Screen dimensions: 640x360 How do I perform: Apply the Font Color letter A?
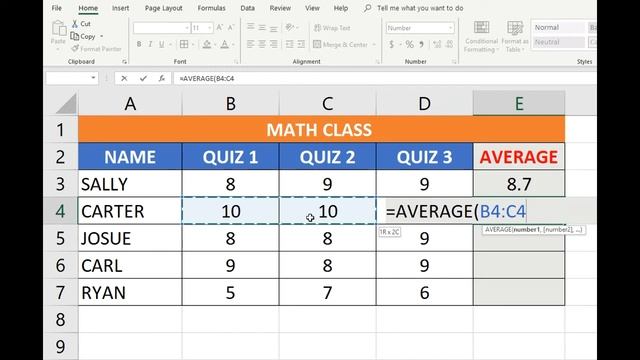click(224, 44)
